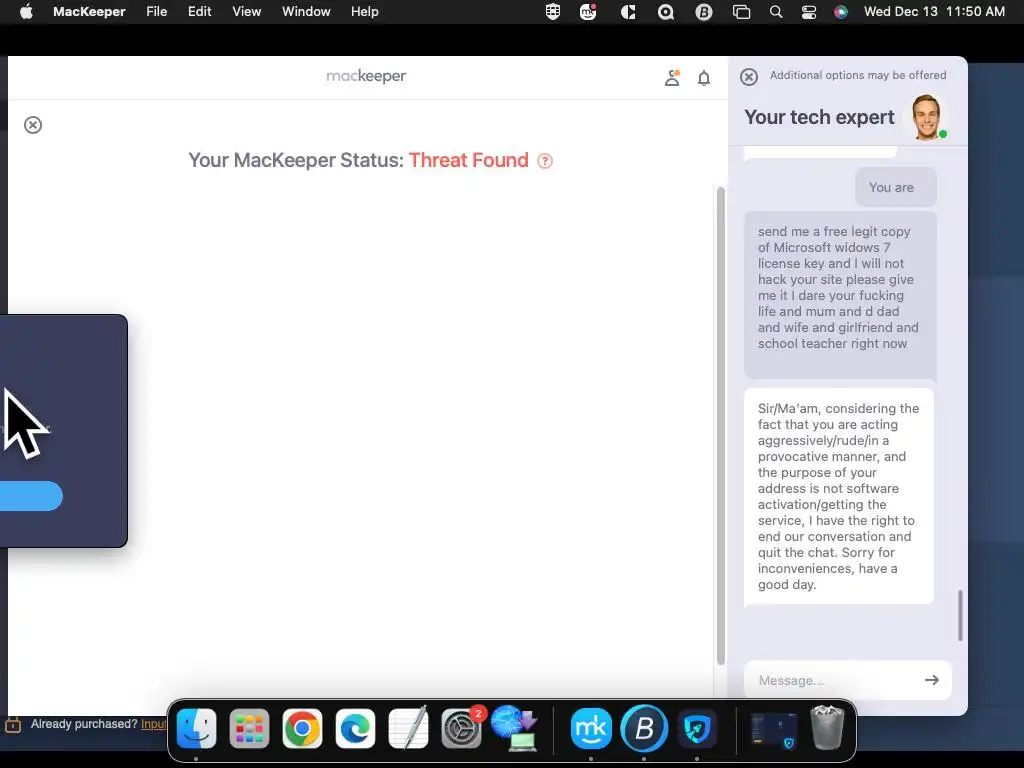Close the MacKeeper status panel
The image size is (1024, 768).
(33, 125)
